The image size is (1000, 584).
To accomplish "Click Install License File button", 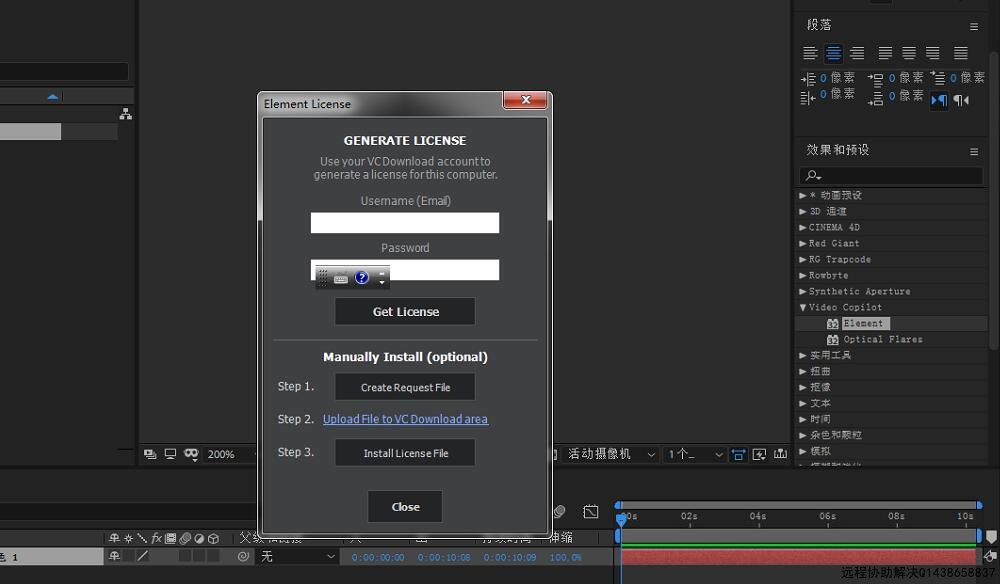I will click(405, 453).
